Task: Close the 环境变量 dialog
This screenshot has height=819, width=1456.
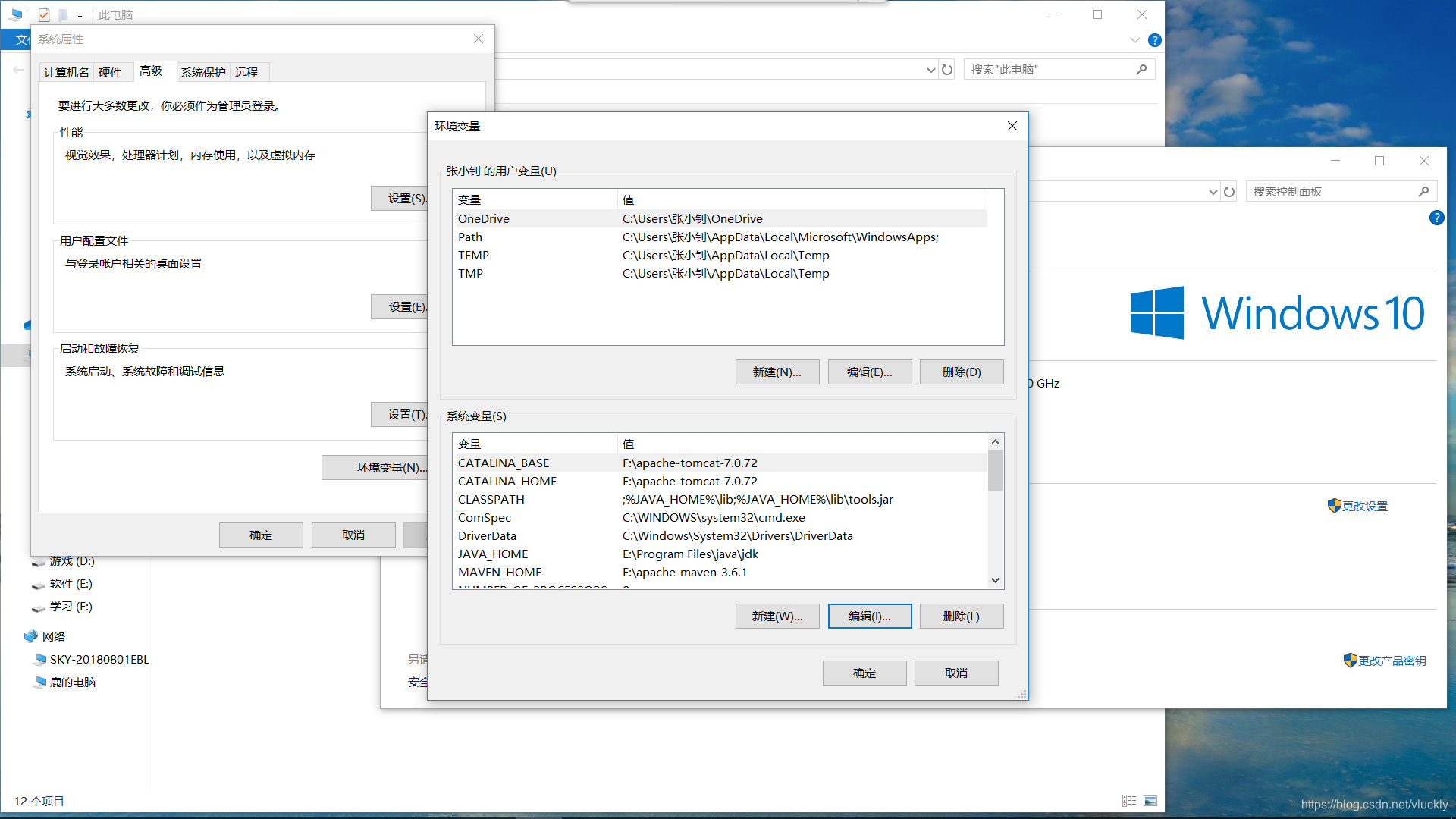Action: point(1012,126)
